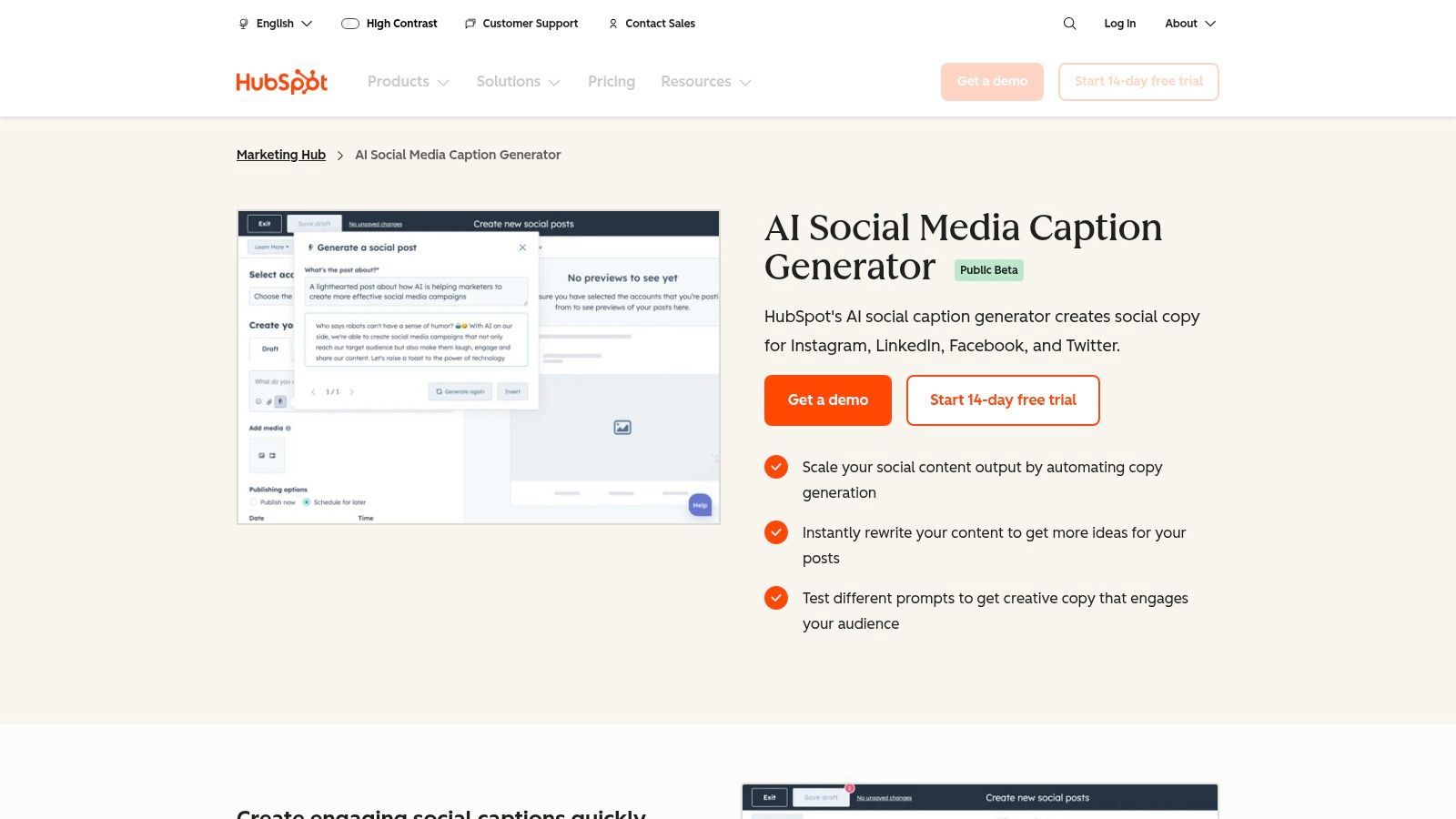Click previous arrow in caption pagination
Viewport: 1456px width, 819px height.
(313, 392)
